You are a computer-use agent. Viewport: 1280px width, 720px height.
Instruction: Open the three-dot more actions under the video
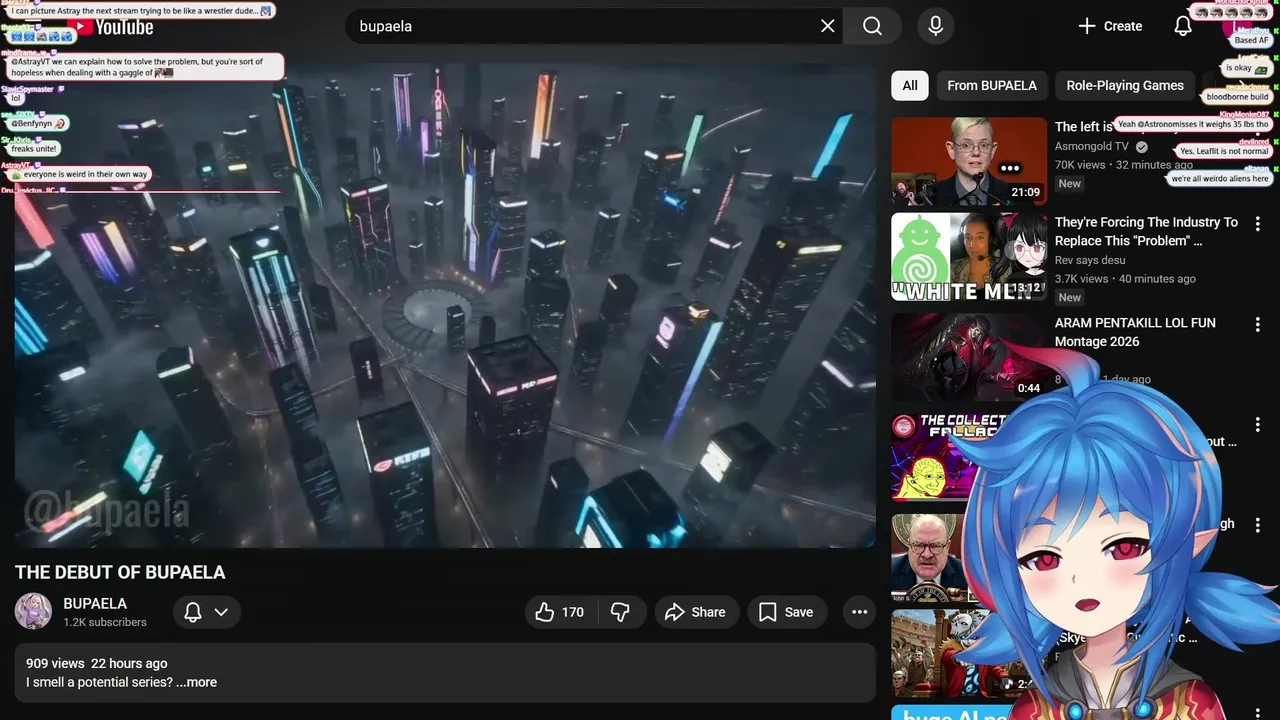point(859,612)
